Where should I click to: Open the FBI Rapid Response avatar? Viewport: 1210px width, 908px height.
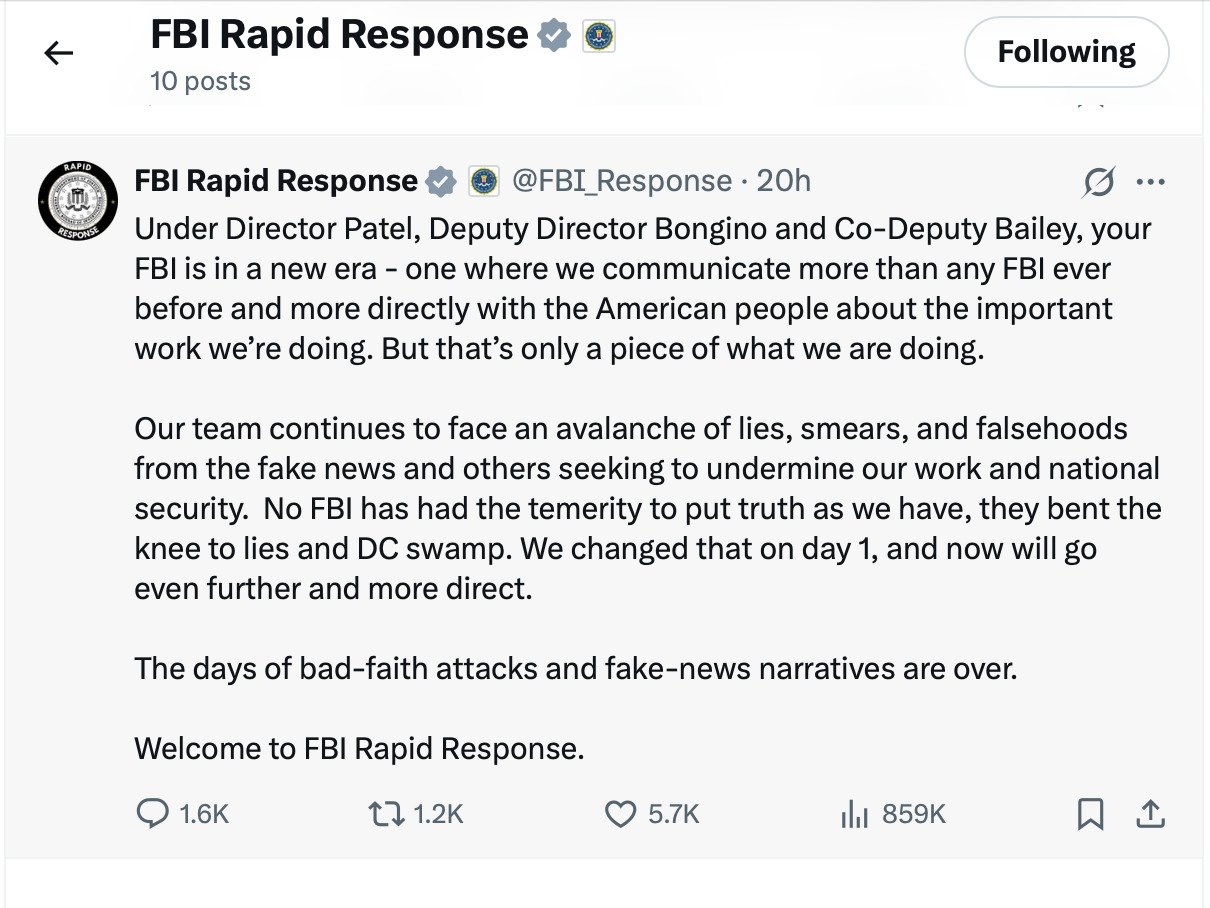77,198
